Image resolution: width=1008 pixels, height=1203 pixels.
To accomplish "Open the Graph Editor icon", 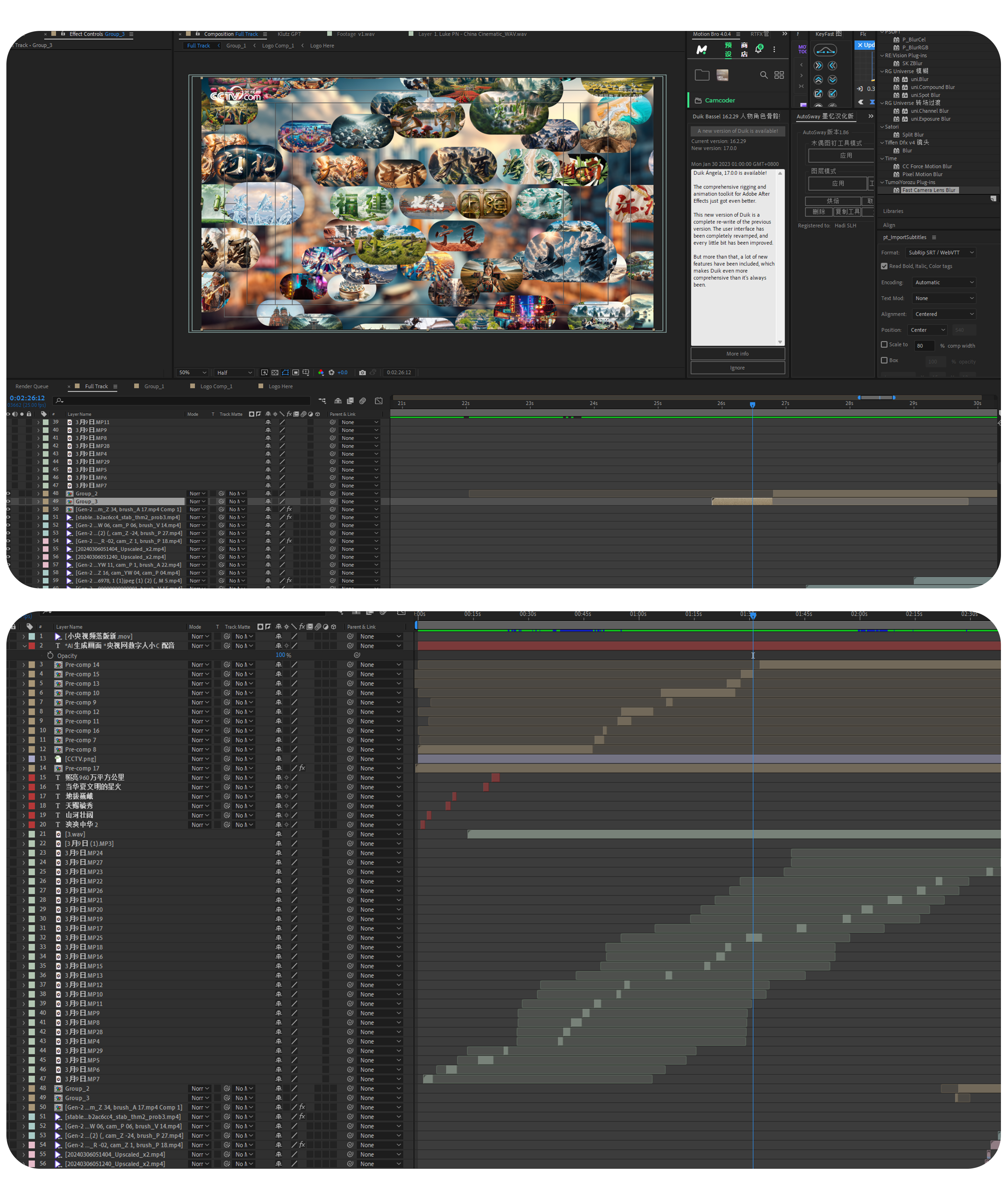I will [x=379, y=401].
